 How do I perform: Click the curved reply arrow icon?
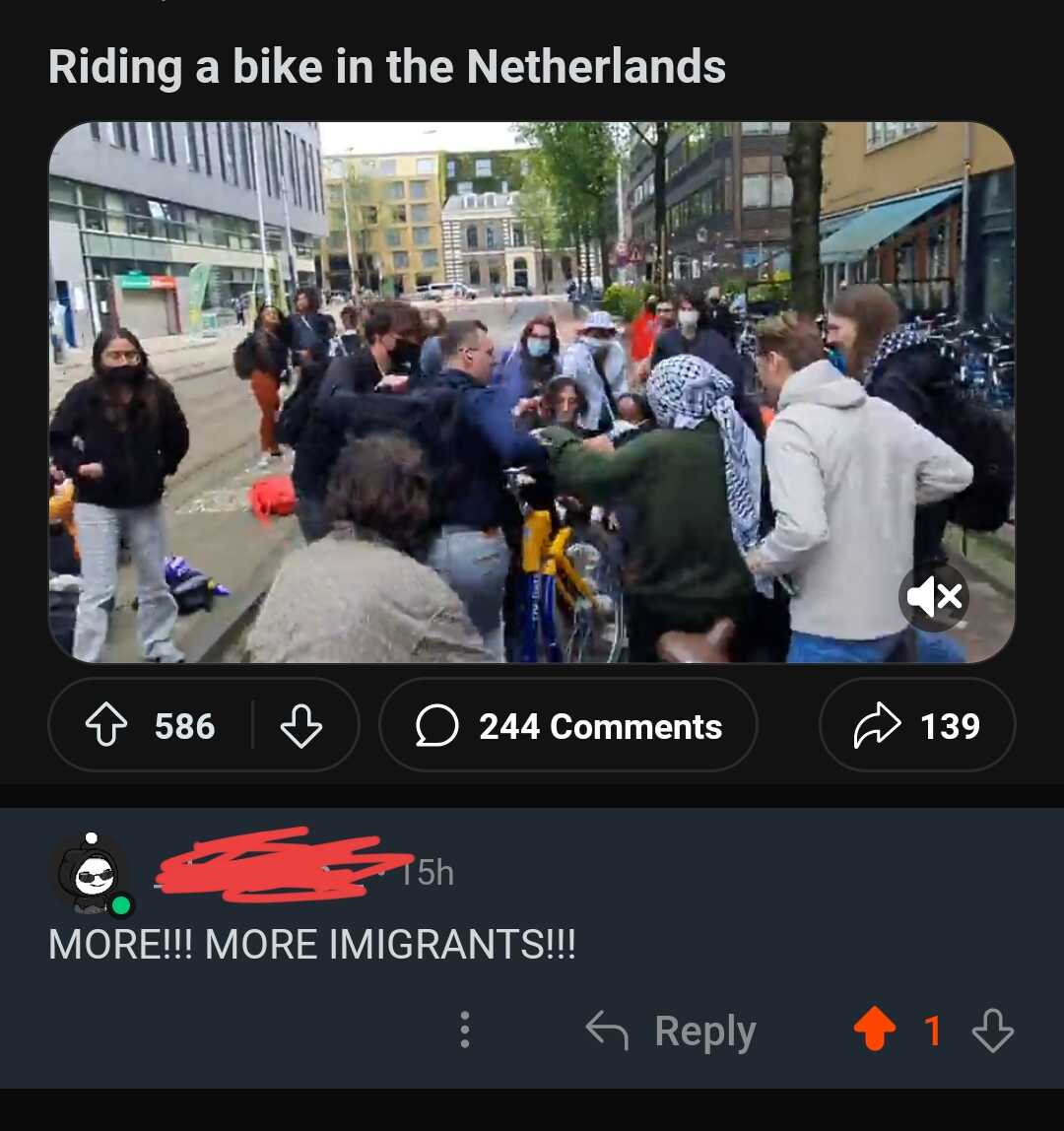click(x=607, y=1031)
